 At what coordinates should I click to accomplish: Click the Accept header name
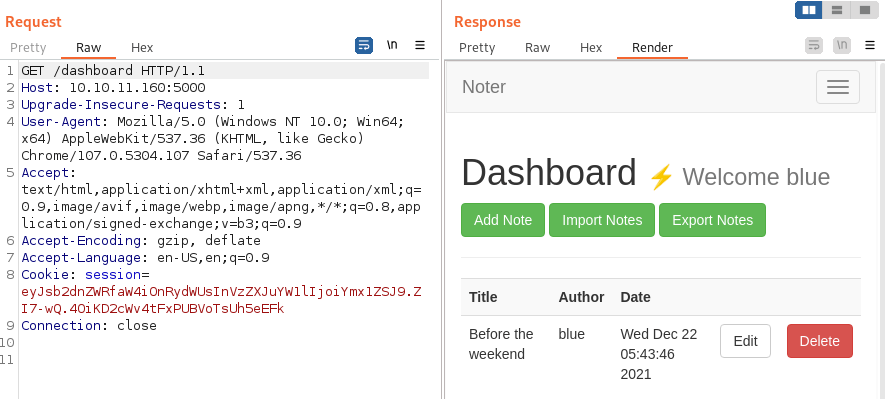(45, 173)
